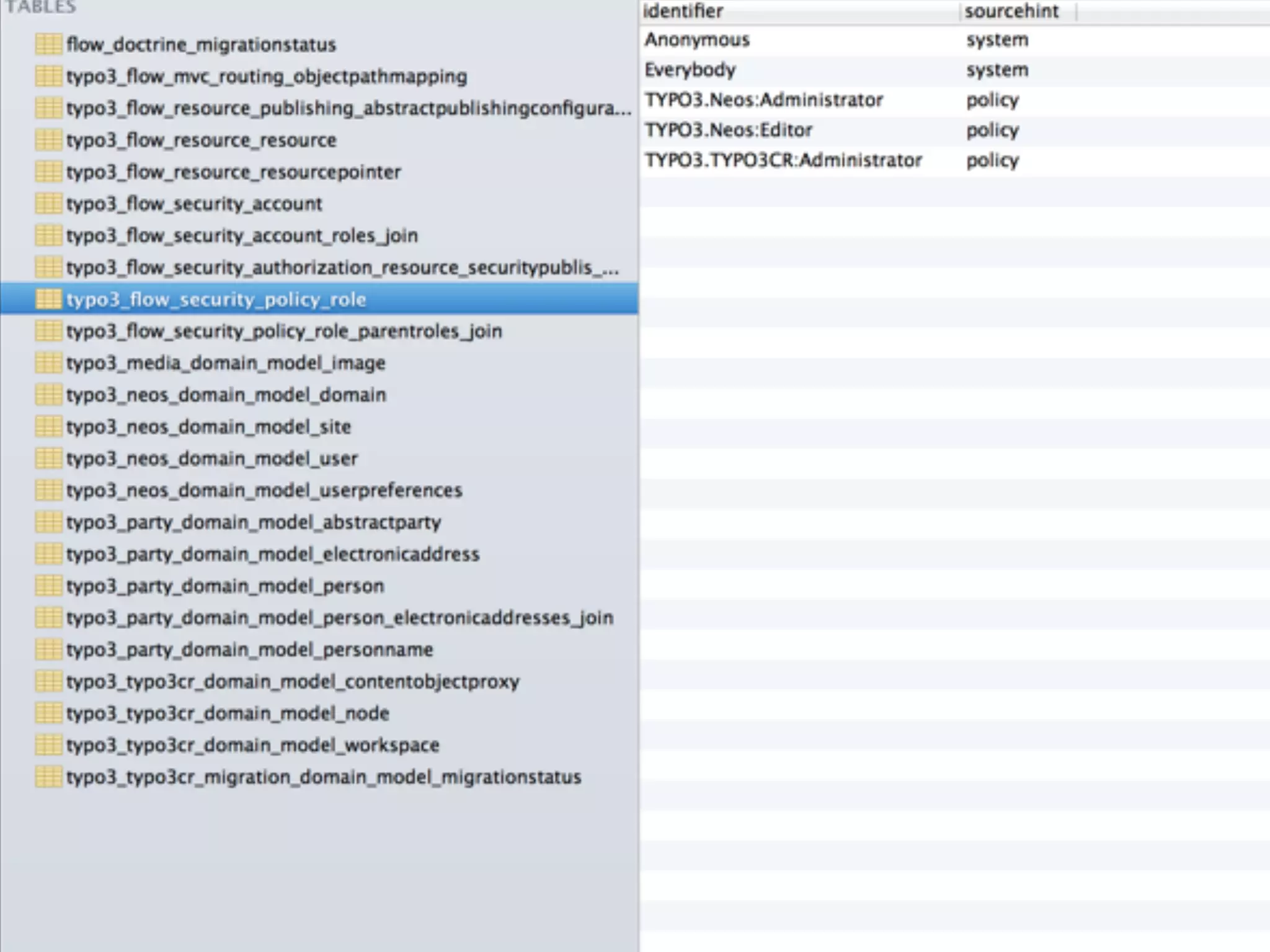
Task: Open the typo3_flow_security_account_roles_join table
Action: [242, 236]
